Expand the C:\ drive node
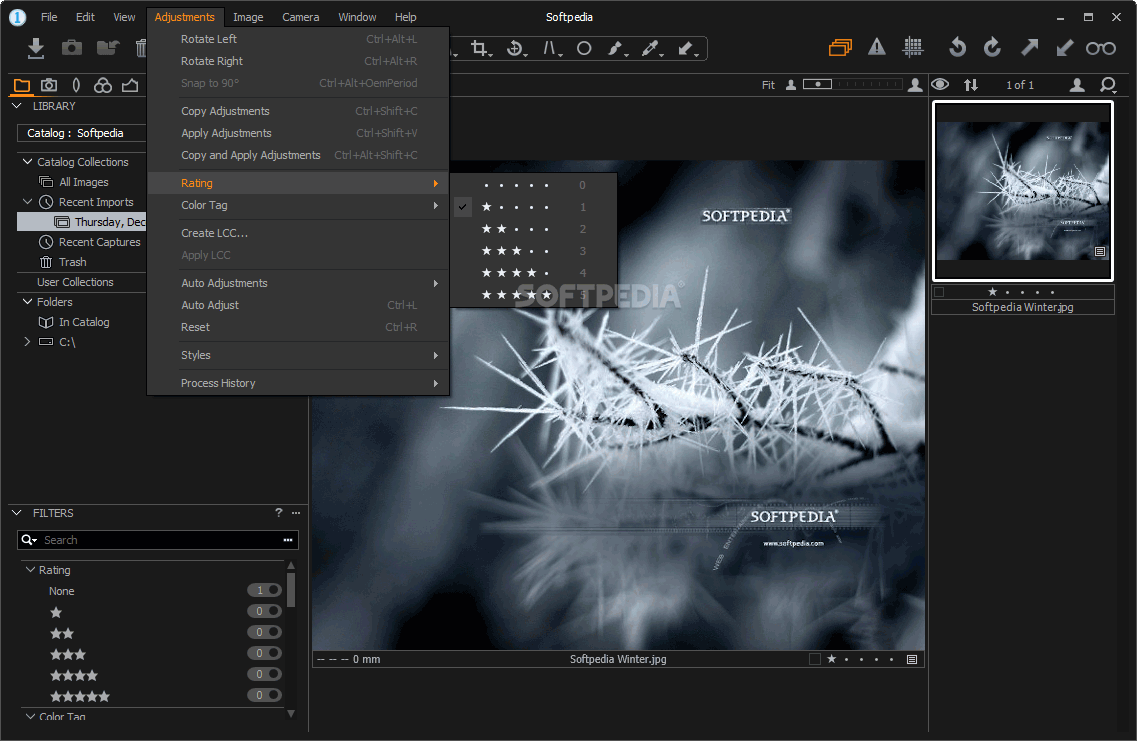The image size is (1137, 741). 28,341
